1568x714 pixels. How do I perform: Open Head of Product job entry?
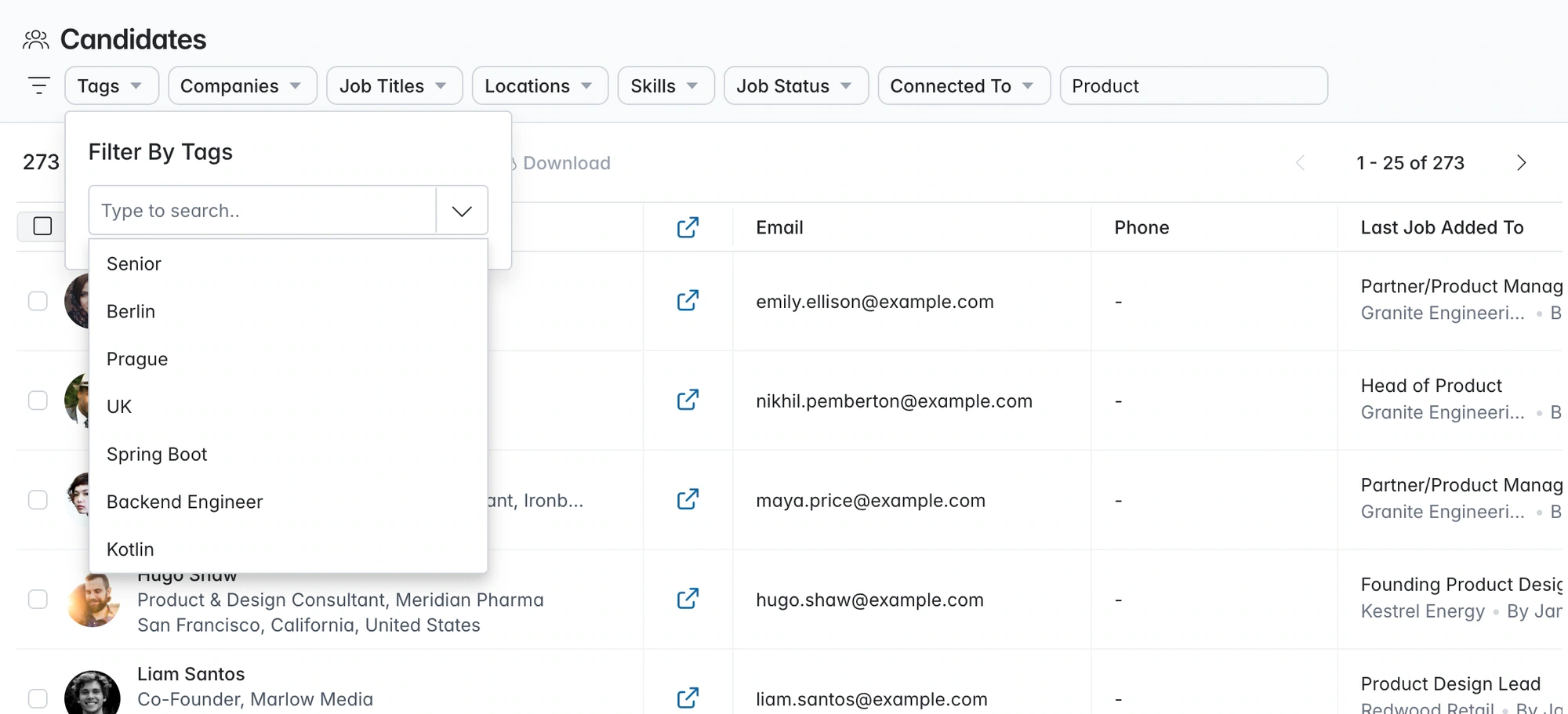(x=1431, y=386)
